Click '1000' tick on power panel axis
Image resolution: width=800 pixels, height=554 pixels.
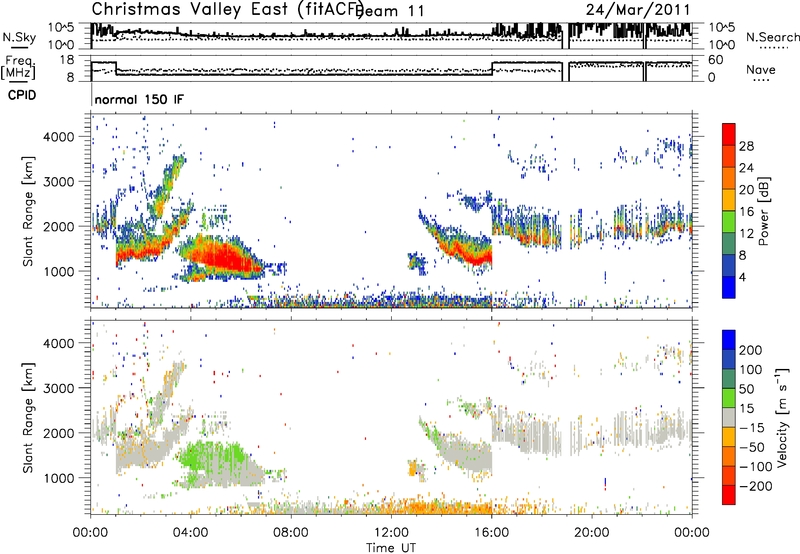coord(58,271)
